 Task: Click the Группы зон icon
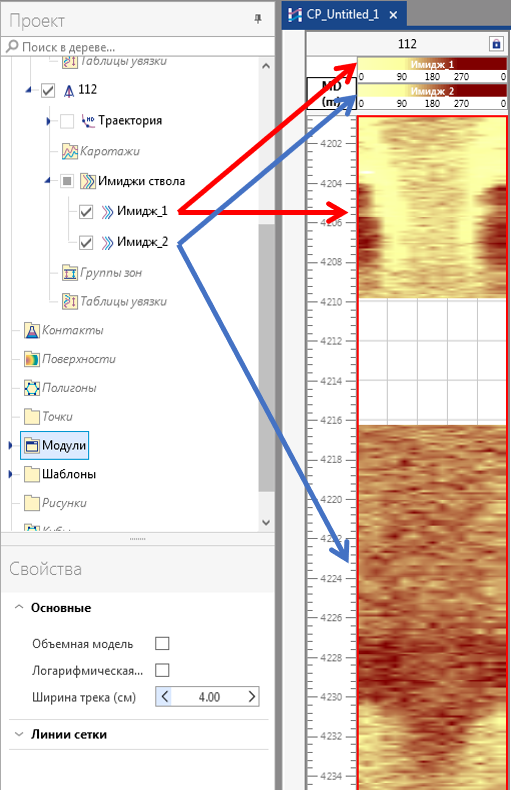[x=70, y=273]
